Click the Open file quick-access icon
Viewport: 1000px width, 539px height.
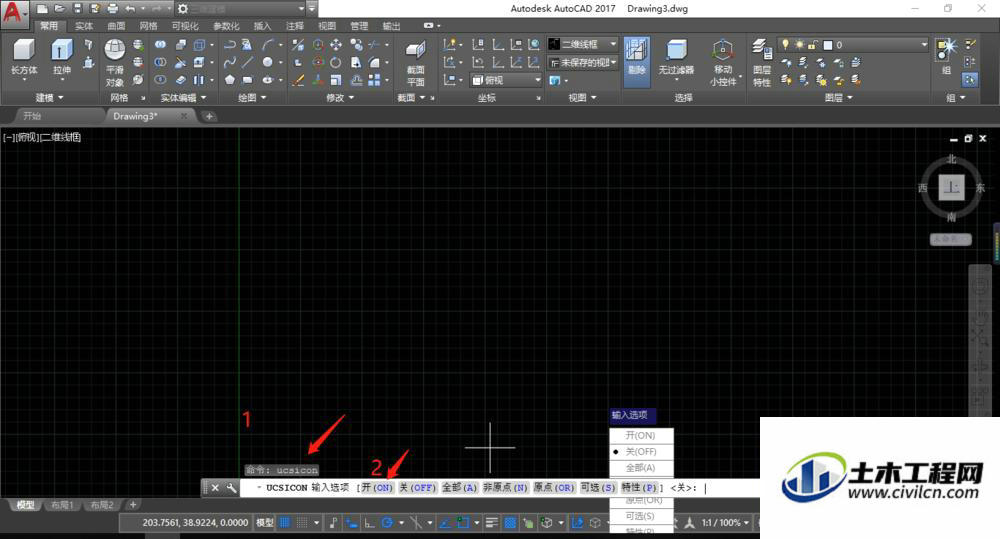pos(59,9)
